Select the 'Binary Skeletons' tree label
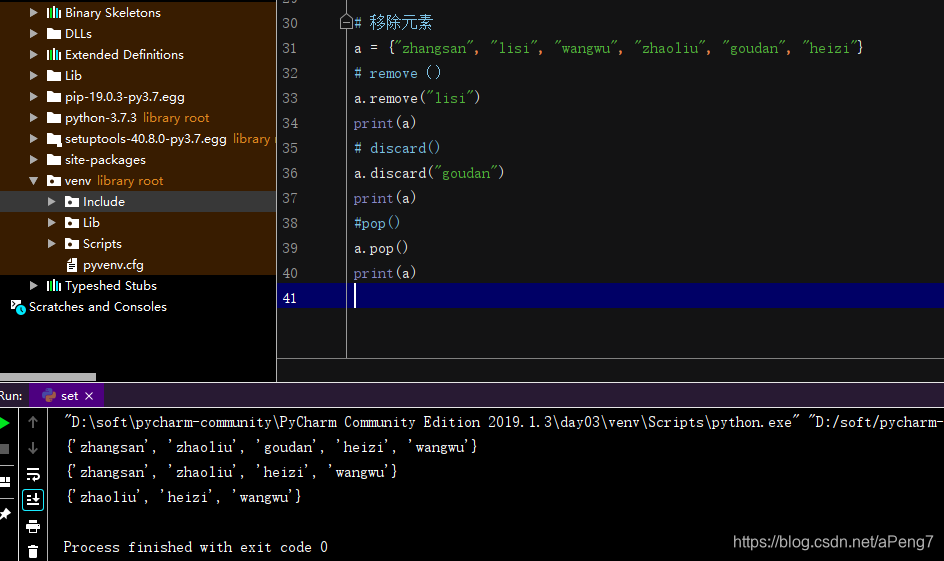The width and height of the screenshot is (944, 561). [x=113, y=13]
